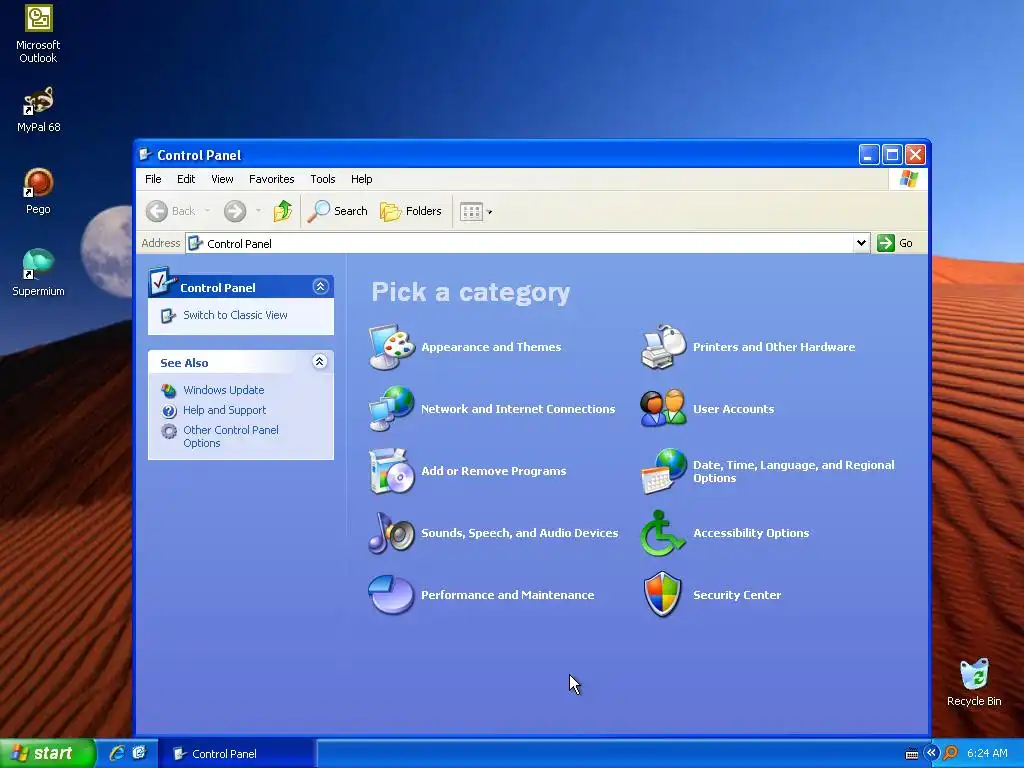Open Search from the toolbar
Screen dimensions: 1024x768
point(338,211)
